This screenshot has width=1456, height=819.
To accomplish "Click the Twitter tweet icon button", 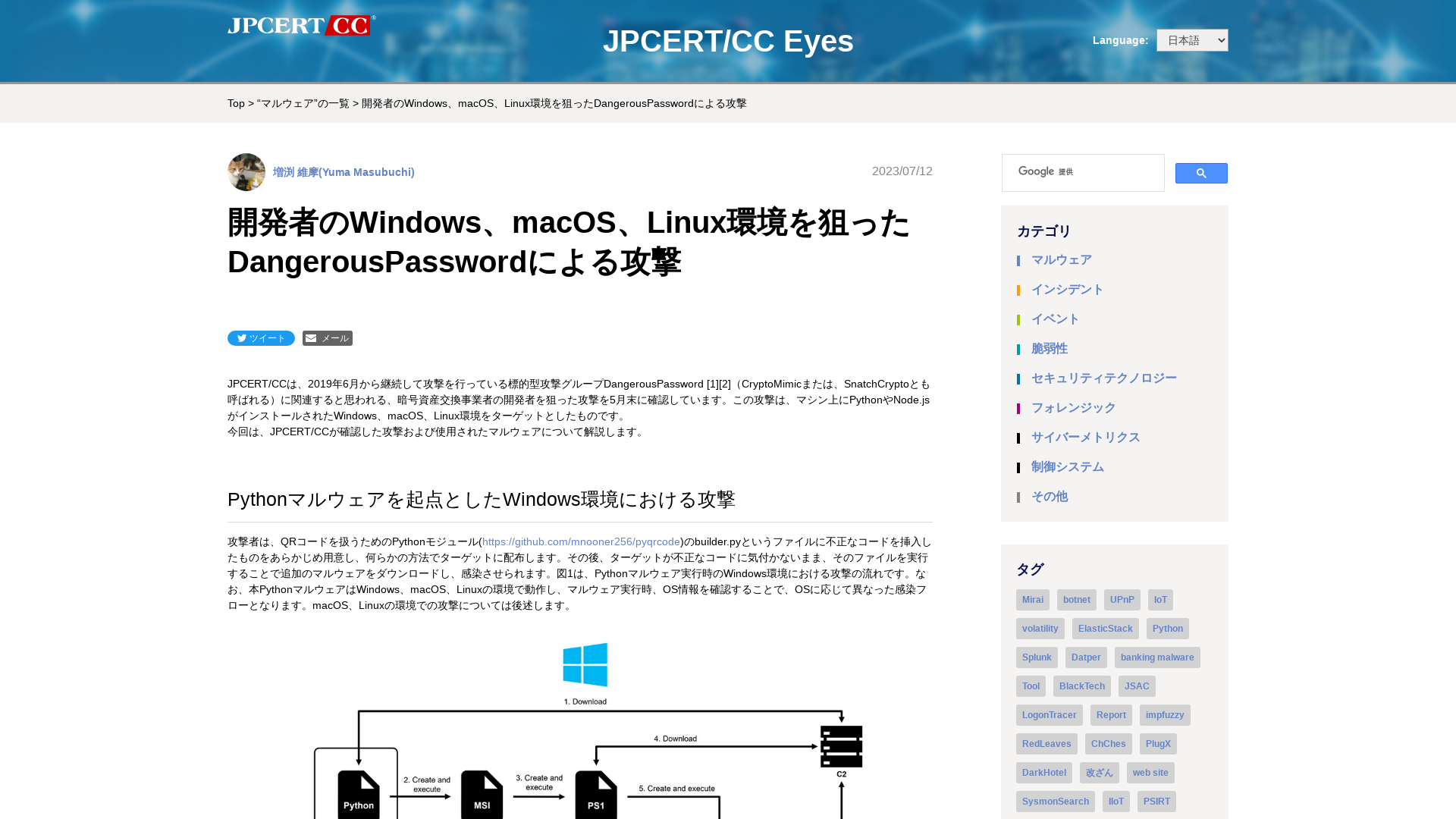I will [x=261, y=338].
